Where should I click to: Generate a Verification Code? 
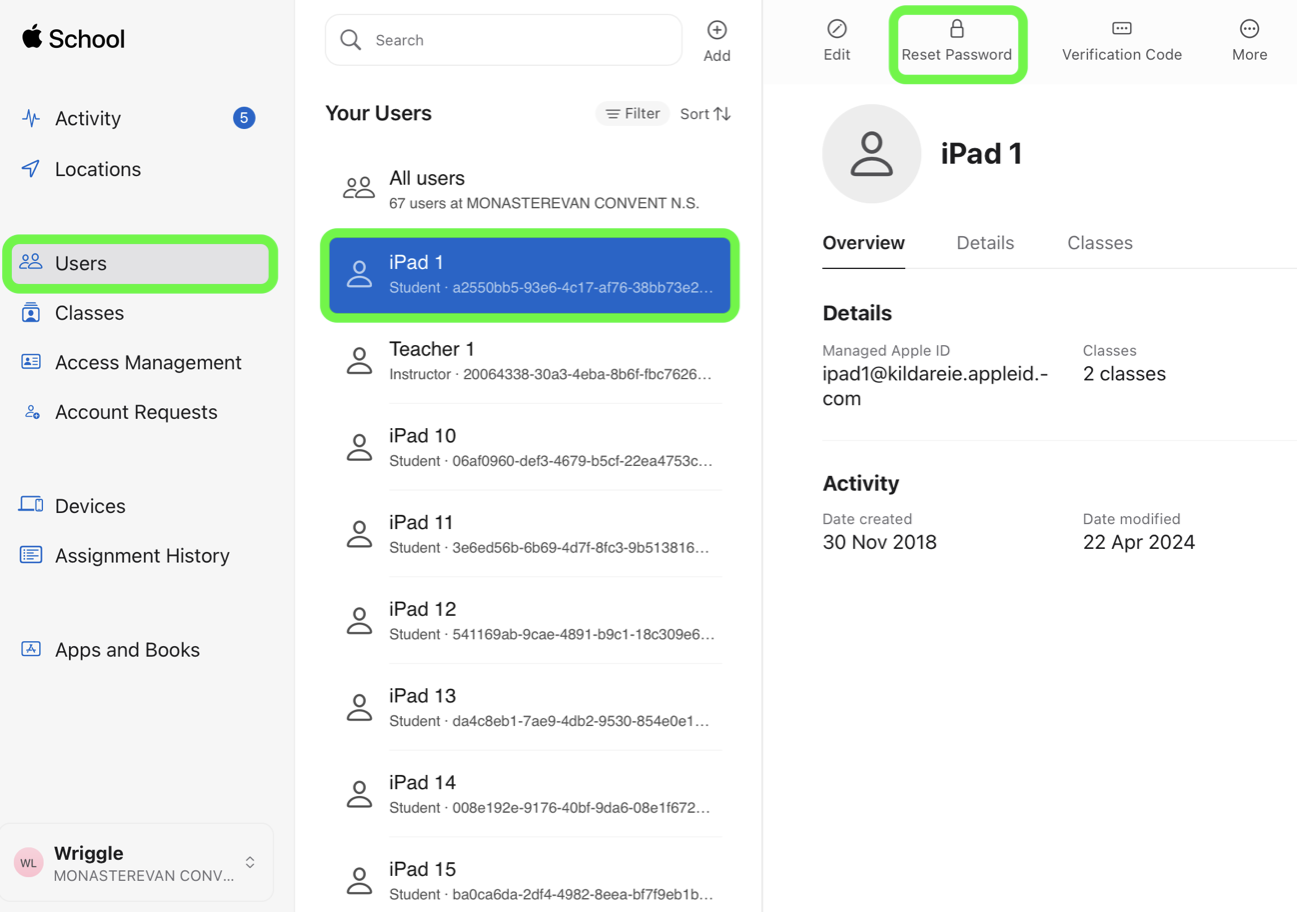point(1122,41)
